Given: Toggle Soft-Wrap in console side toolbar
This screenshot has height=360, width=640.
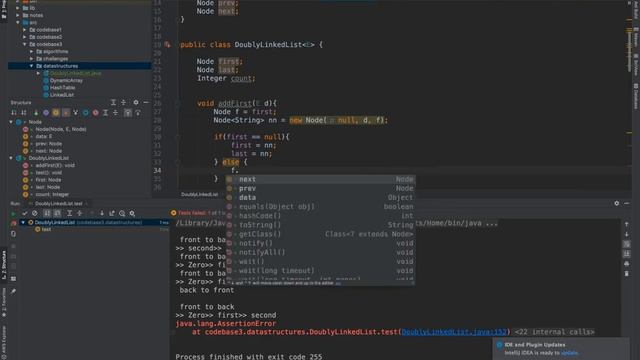Looking at the screenshot, I should (627, 244).
